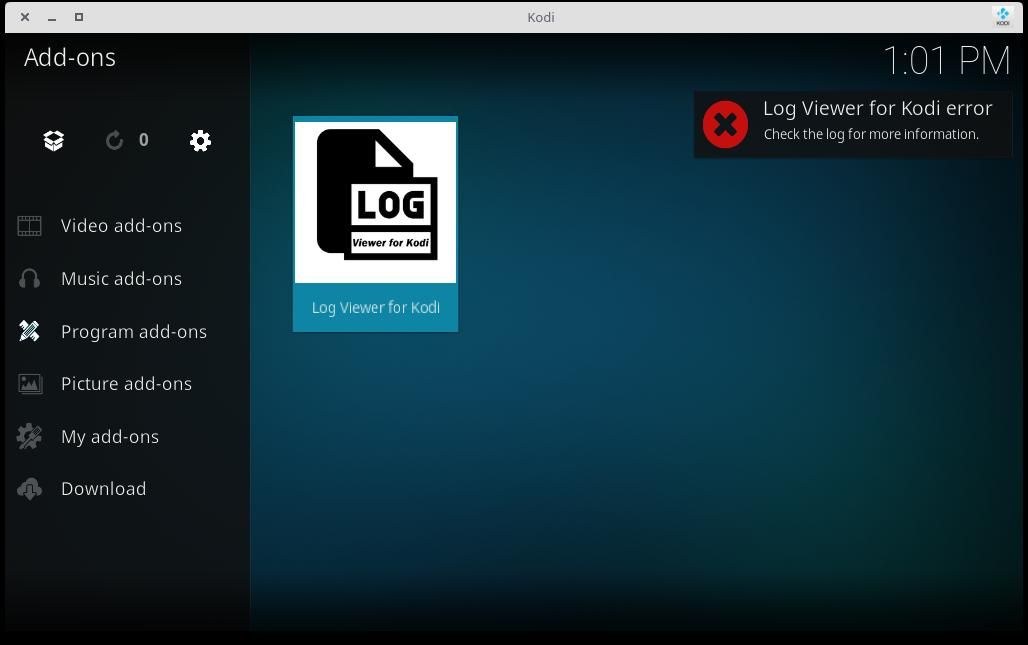
Task: Click the Download cloud icon in sidebar
Action: [29, 488]
